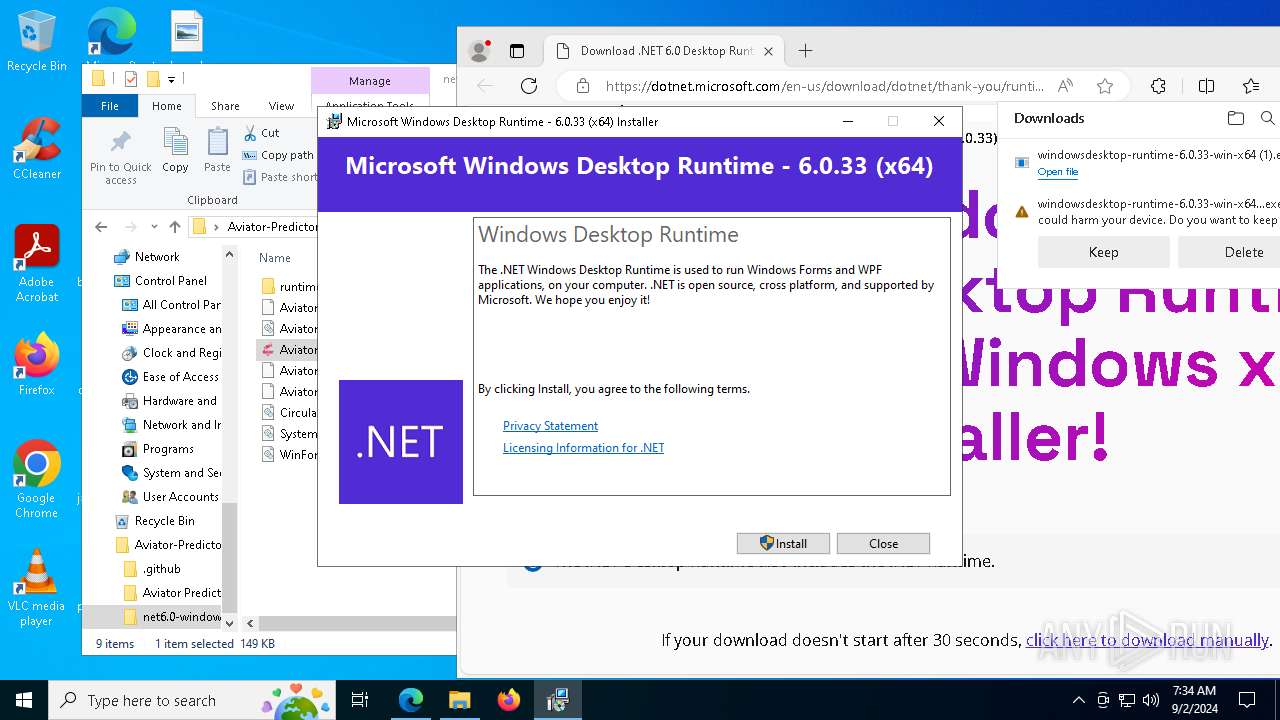The width and height of the screenshot is (1280, 720).
Task: Open VLC media player desktop shortcut
Action: tap(37, 587)
